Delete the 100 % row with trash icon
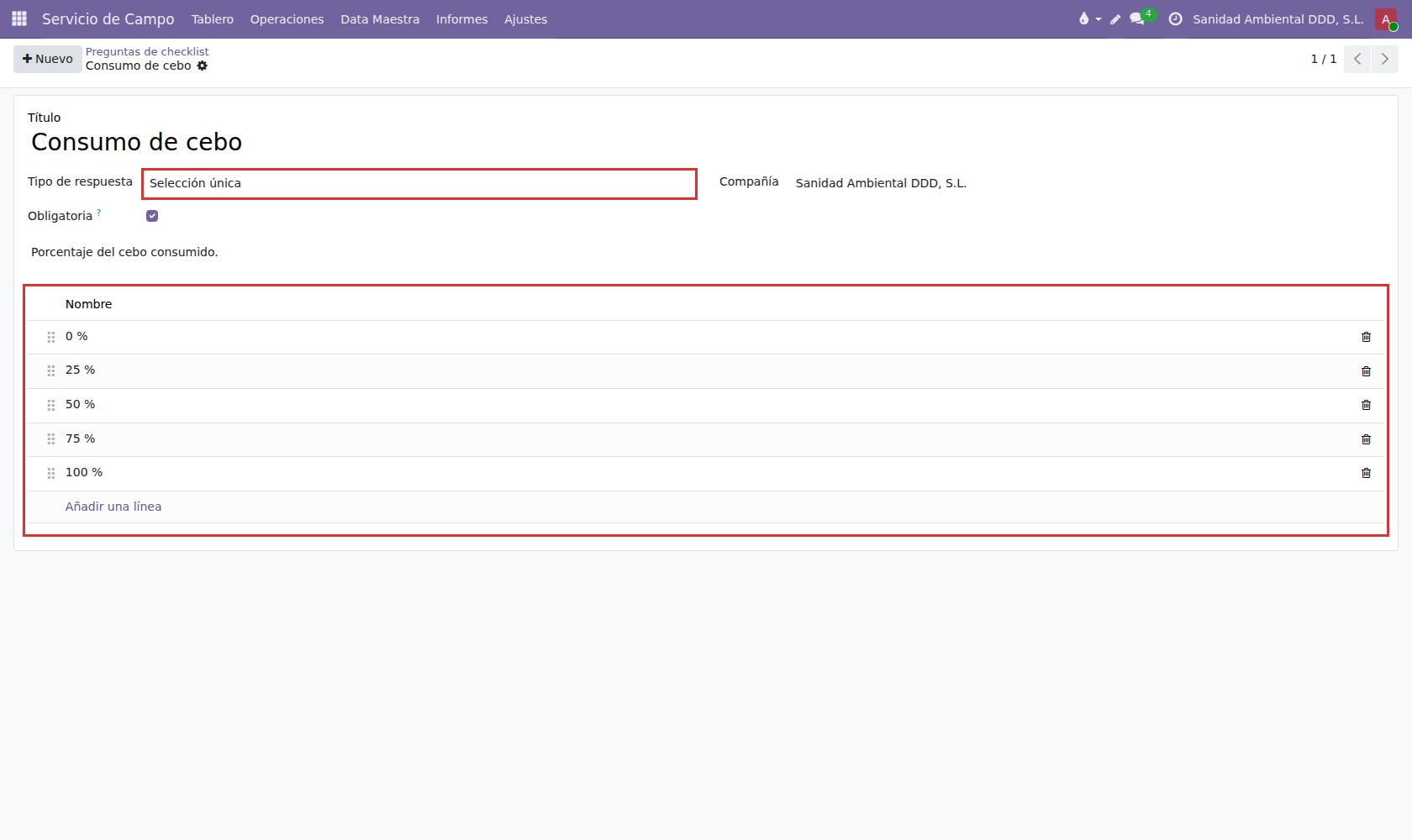Viewport: 1412px width, 840px height. pos(1366,473)
